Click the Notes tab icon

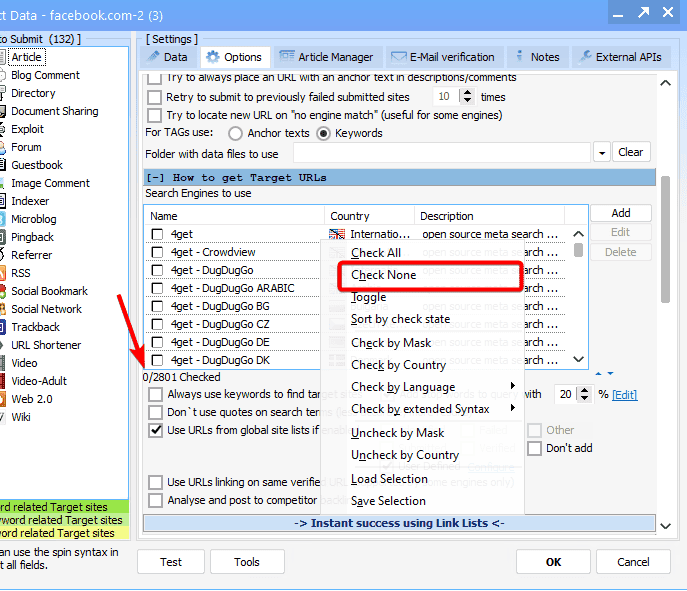pyautogui.click(x=519, y=56)
